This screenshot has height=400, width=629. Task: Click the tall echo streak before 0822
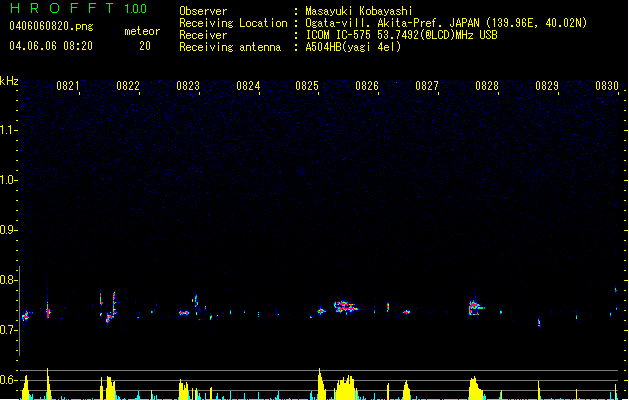114,304
